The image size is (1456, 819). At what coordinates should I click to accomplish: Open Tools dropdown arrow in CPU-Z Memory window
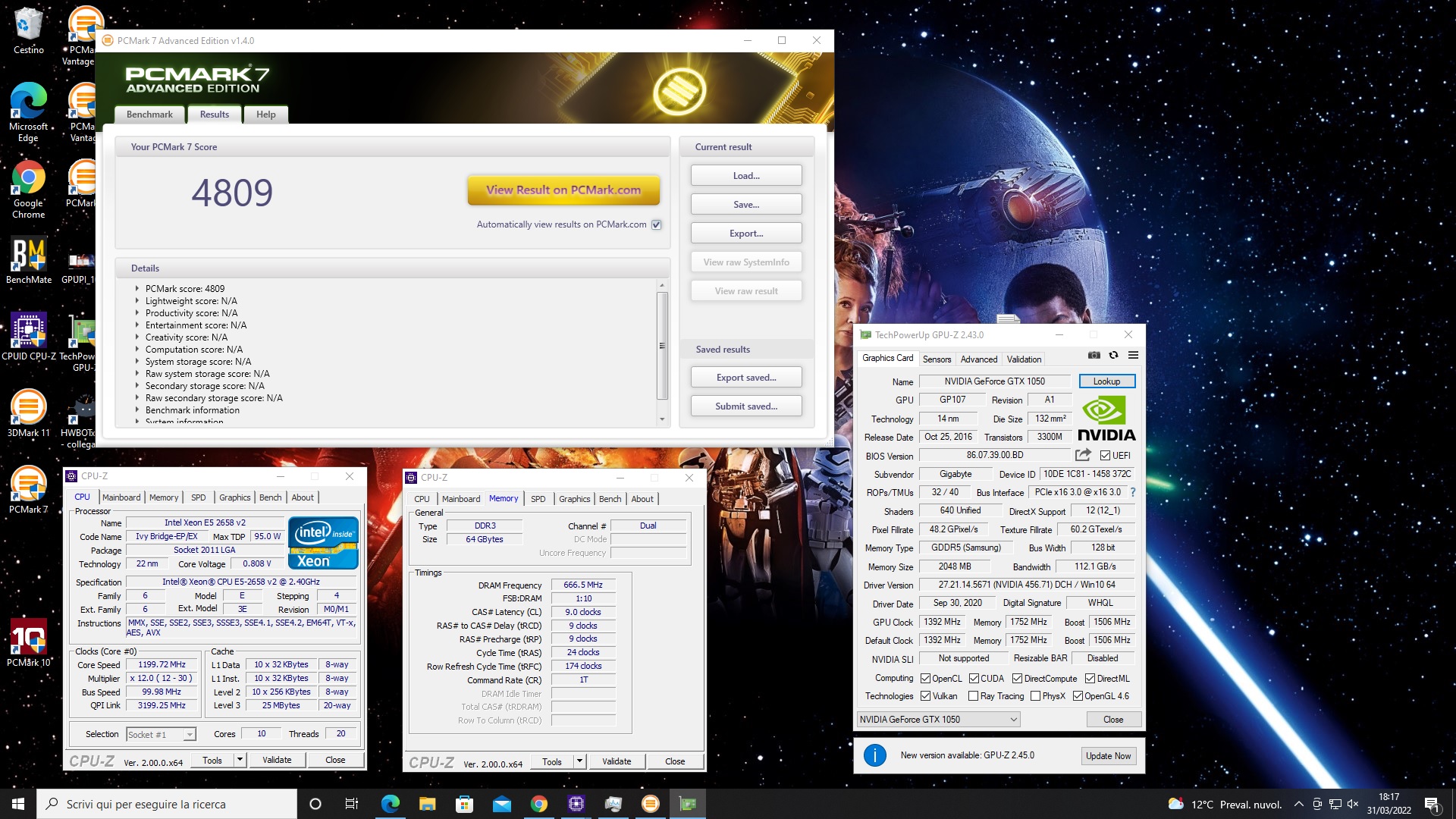(x=579, y=761)
